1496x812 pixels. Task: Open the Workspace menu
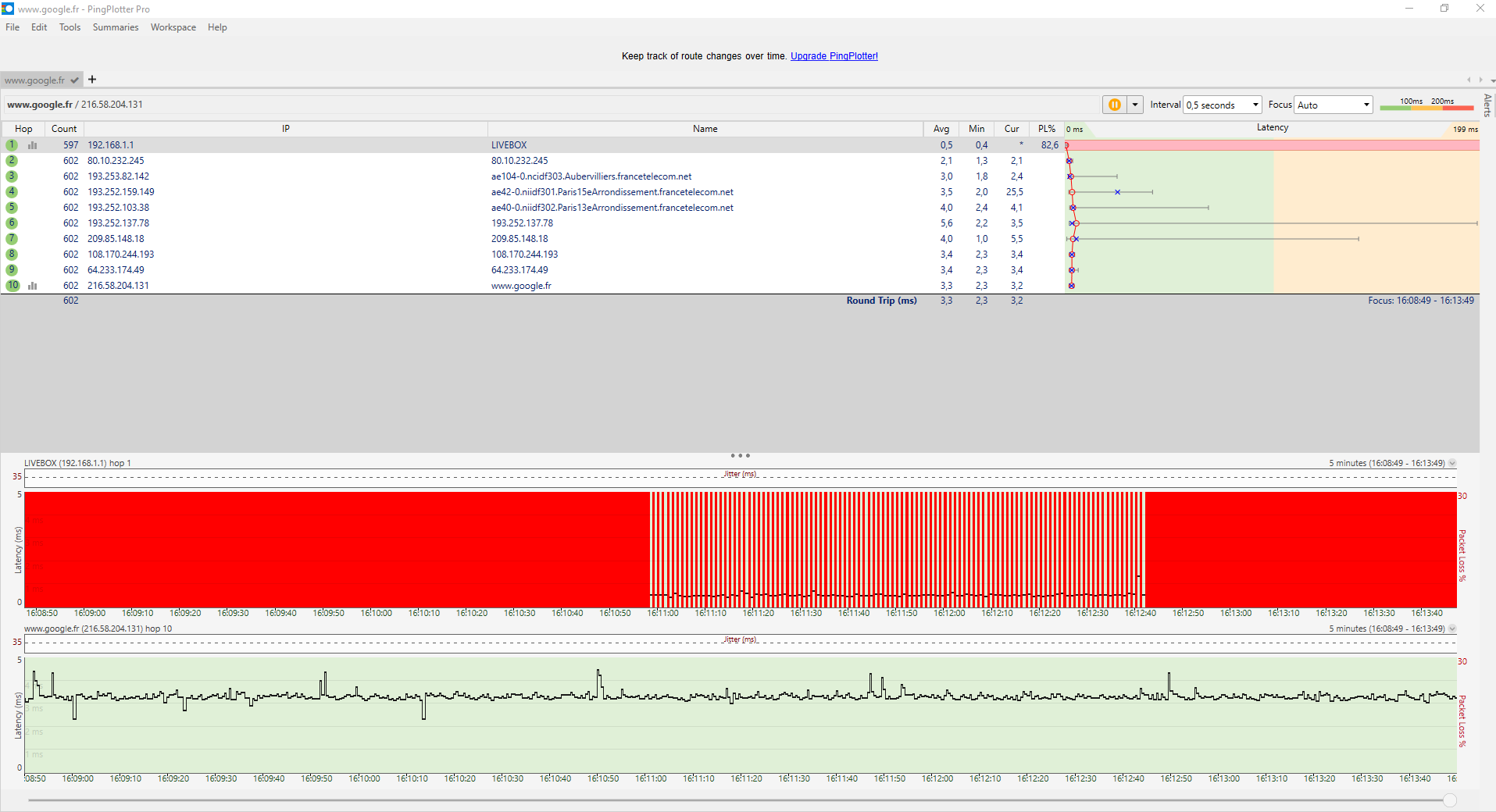click(x=173, y=27)
